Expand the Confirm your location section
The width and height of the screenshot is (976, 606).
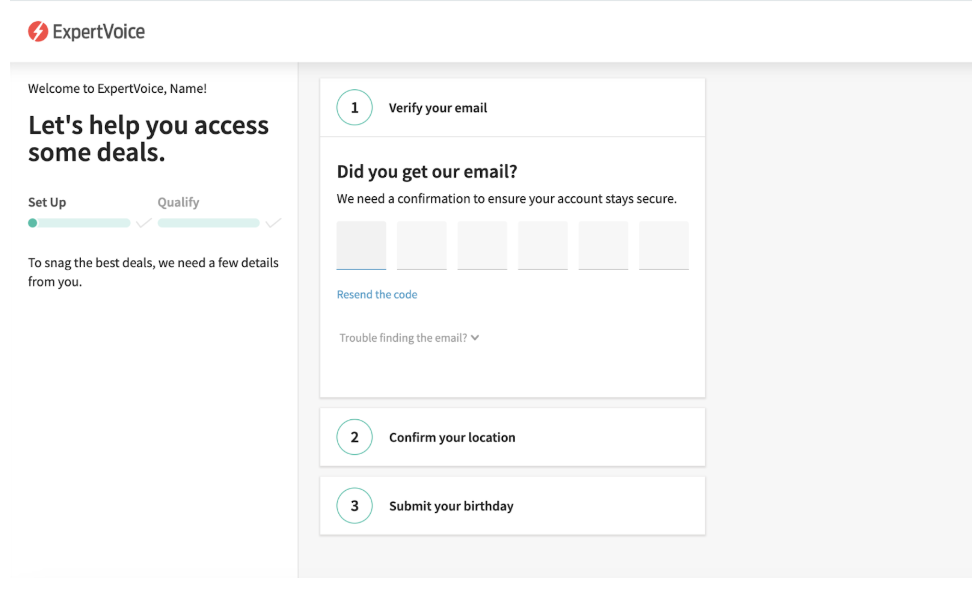[x=512, y=437]
